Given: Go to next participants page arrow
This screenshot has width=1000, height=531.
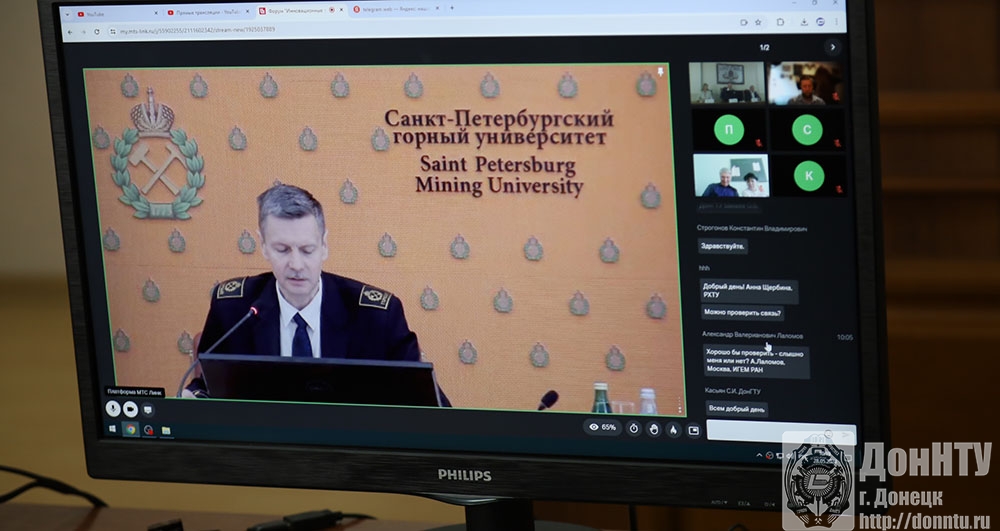Looking at the screenshot, I should (x=832, y=47).
